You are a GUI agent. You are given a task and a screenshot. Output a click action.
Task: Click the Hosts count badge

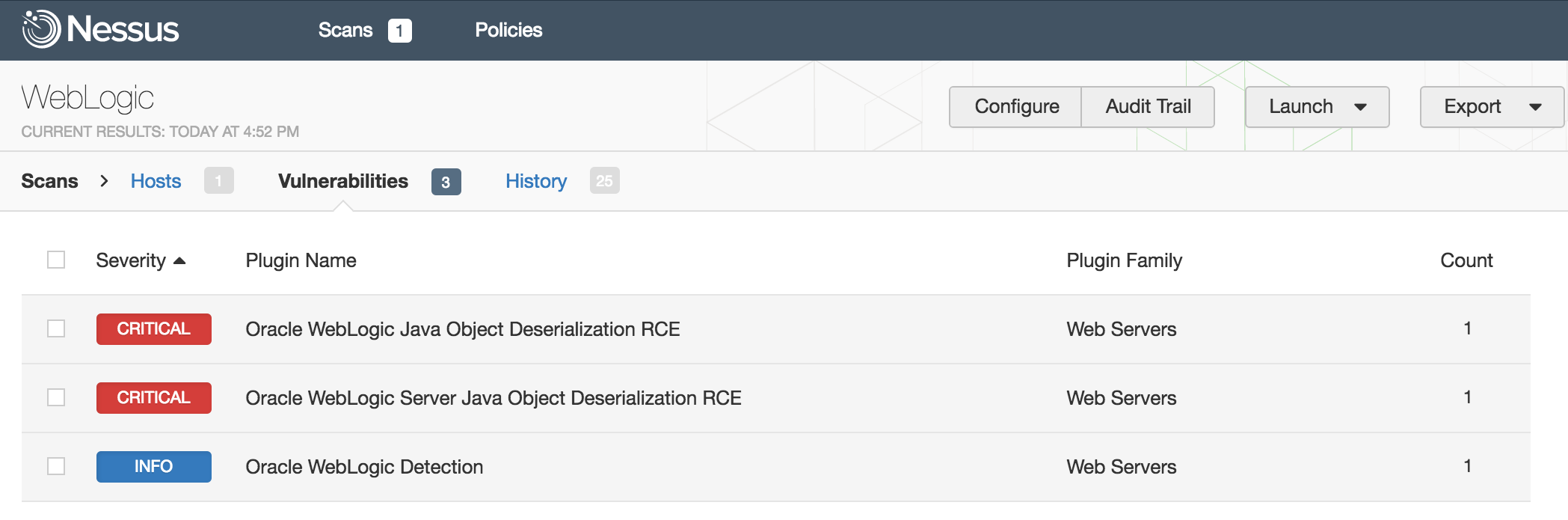point(219,181)
